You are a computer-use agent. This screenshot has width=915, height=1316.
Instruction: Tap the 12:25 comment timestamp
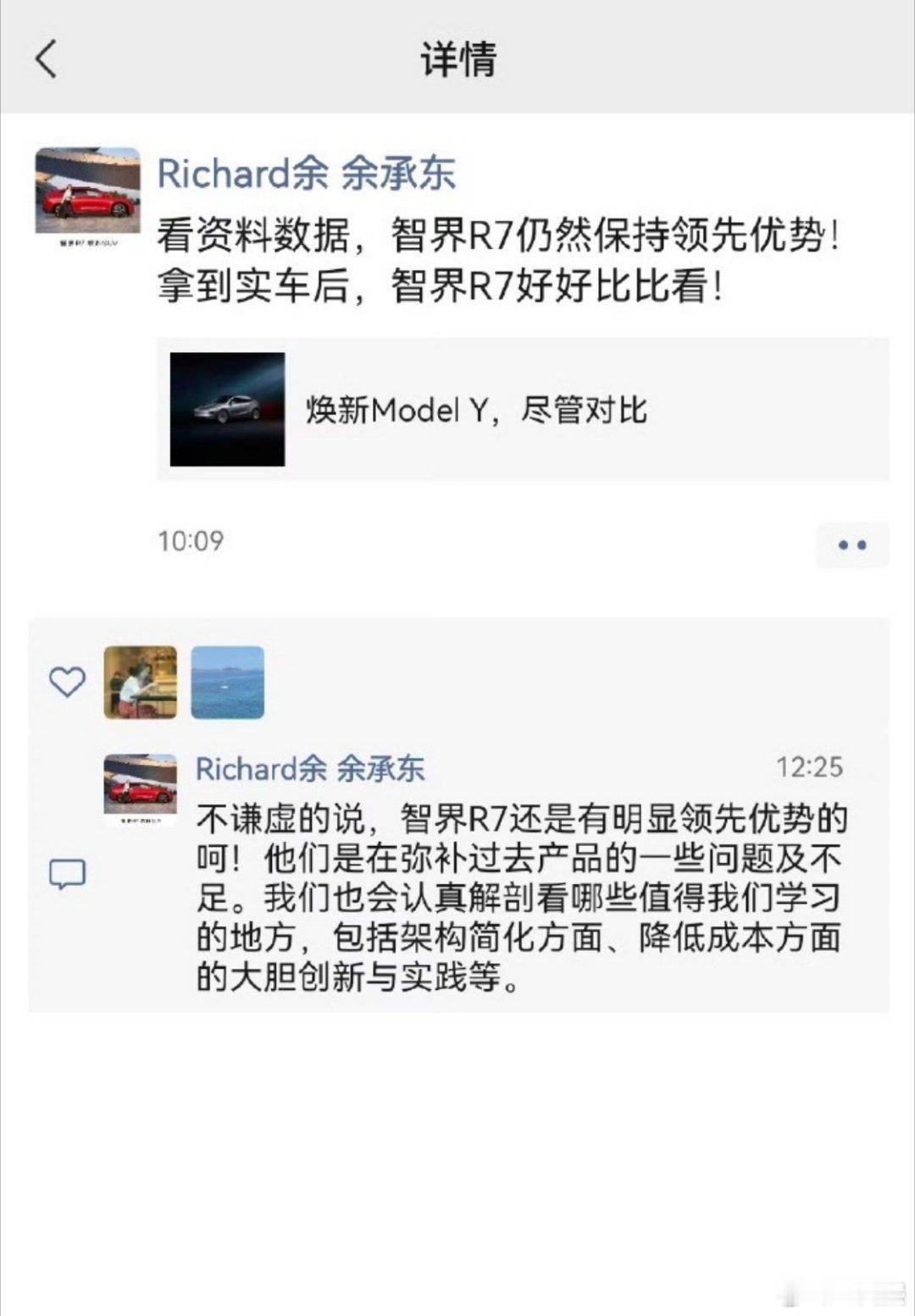tap(809, 767)
